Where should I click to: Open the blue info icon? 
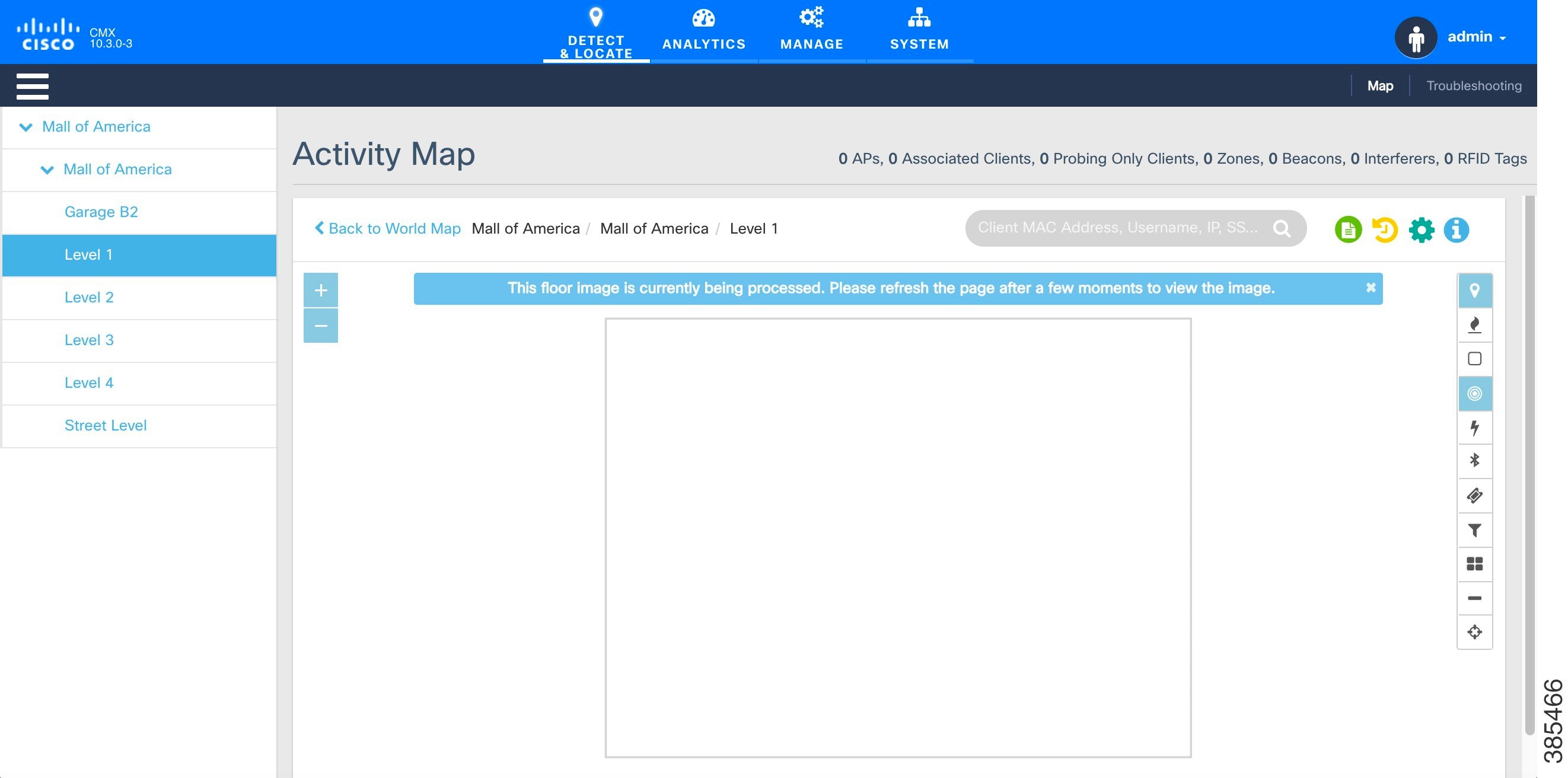tap(1457, 229)
